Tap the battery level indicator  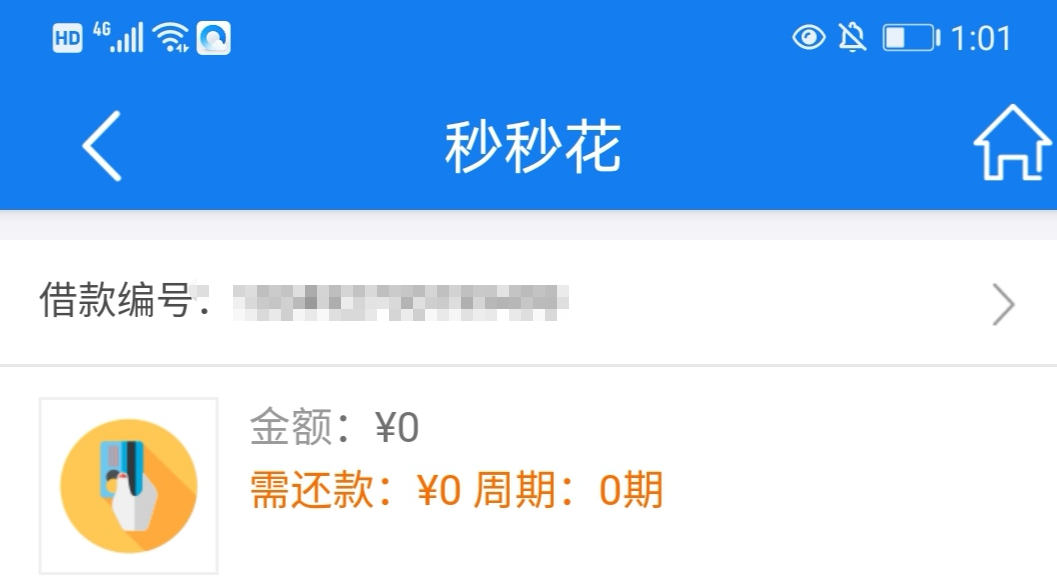[x=911, y=38]
